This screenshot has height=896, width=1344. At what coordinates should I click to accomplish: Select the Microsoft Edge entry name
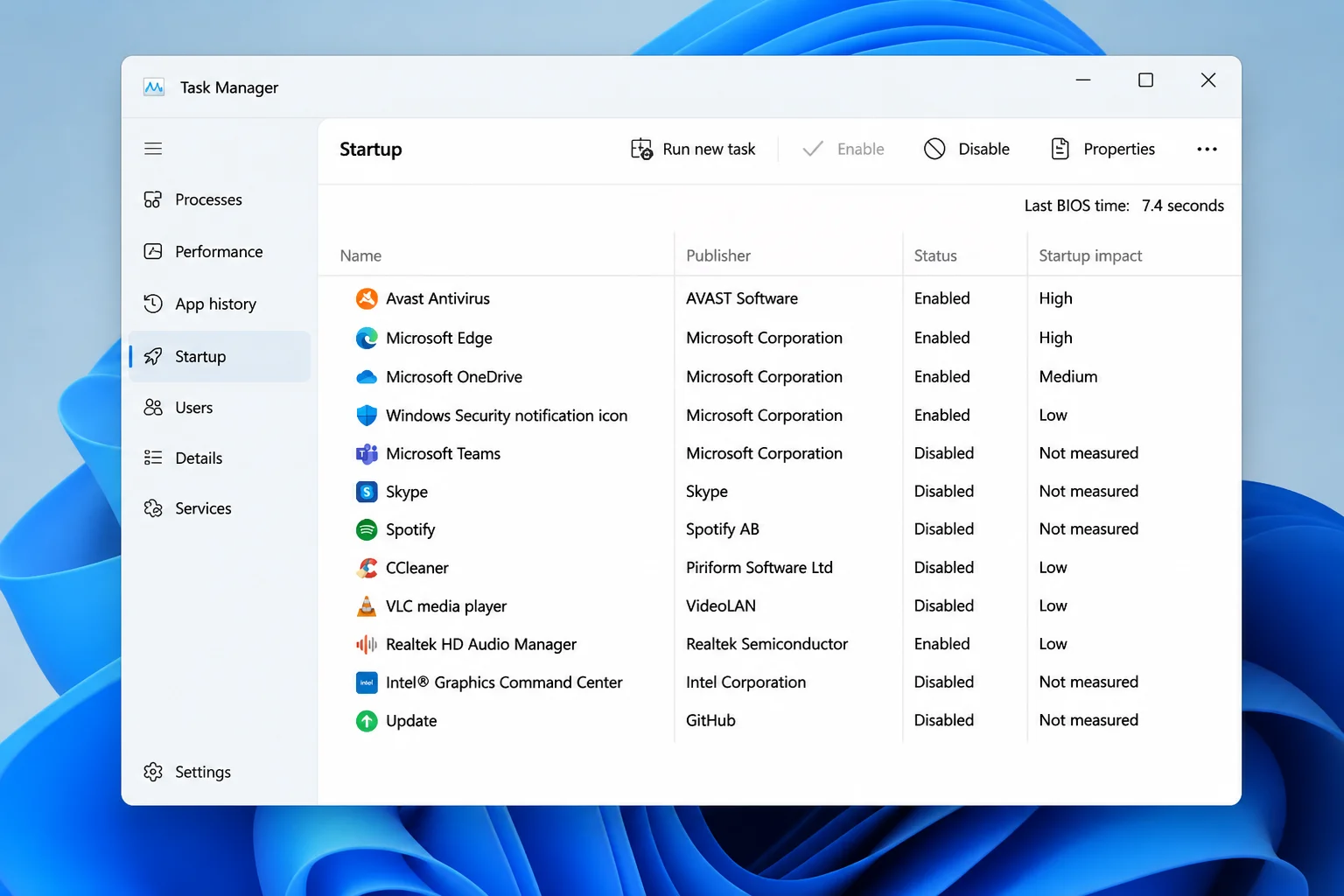point(438,338)
